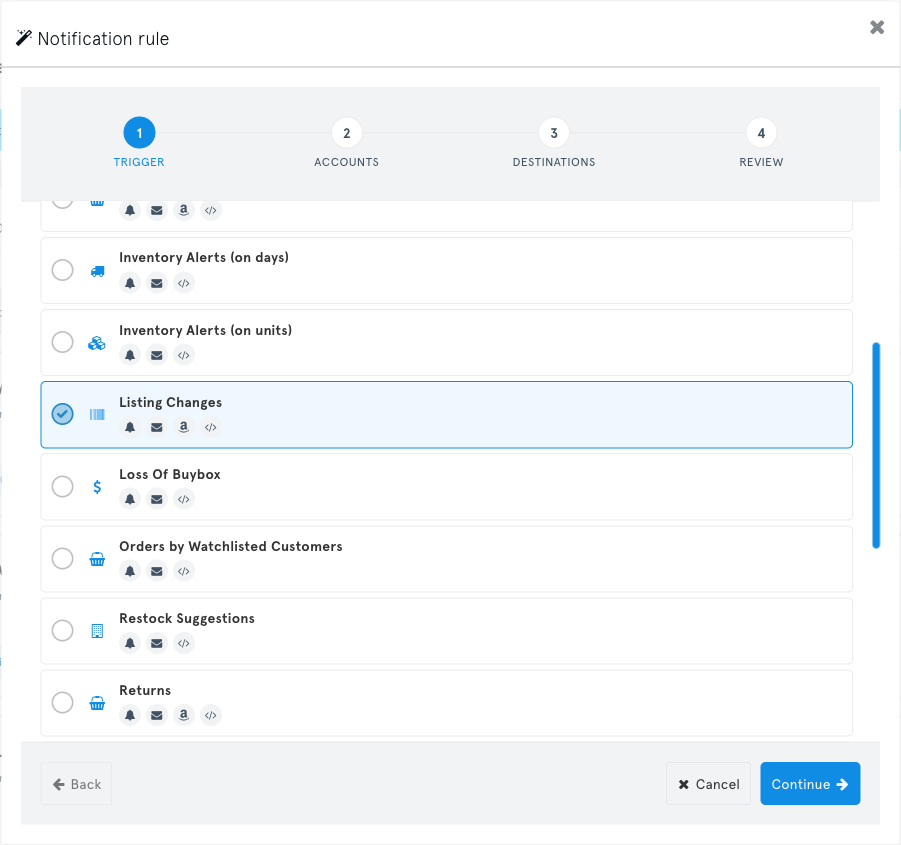
Task: Select Loss Of Buybox radio button
Action: pyautogui.click(x=63, y=487)
